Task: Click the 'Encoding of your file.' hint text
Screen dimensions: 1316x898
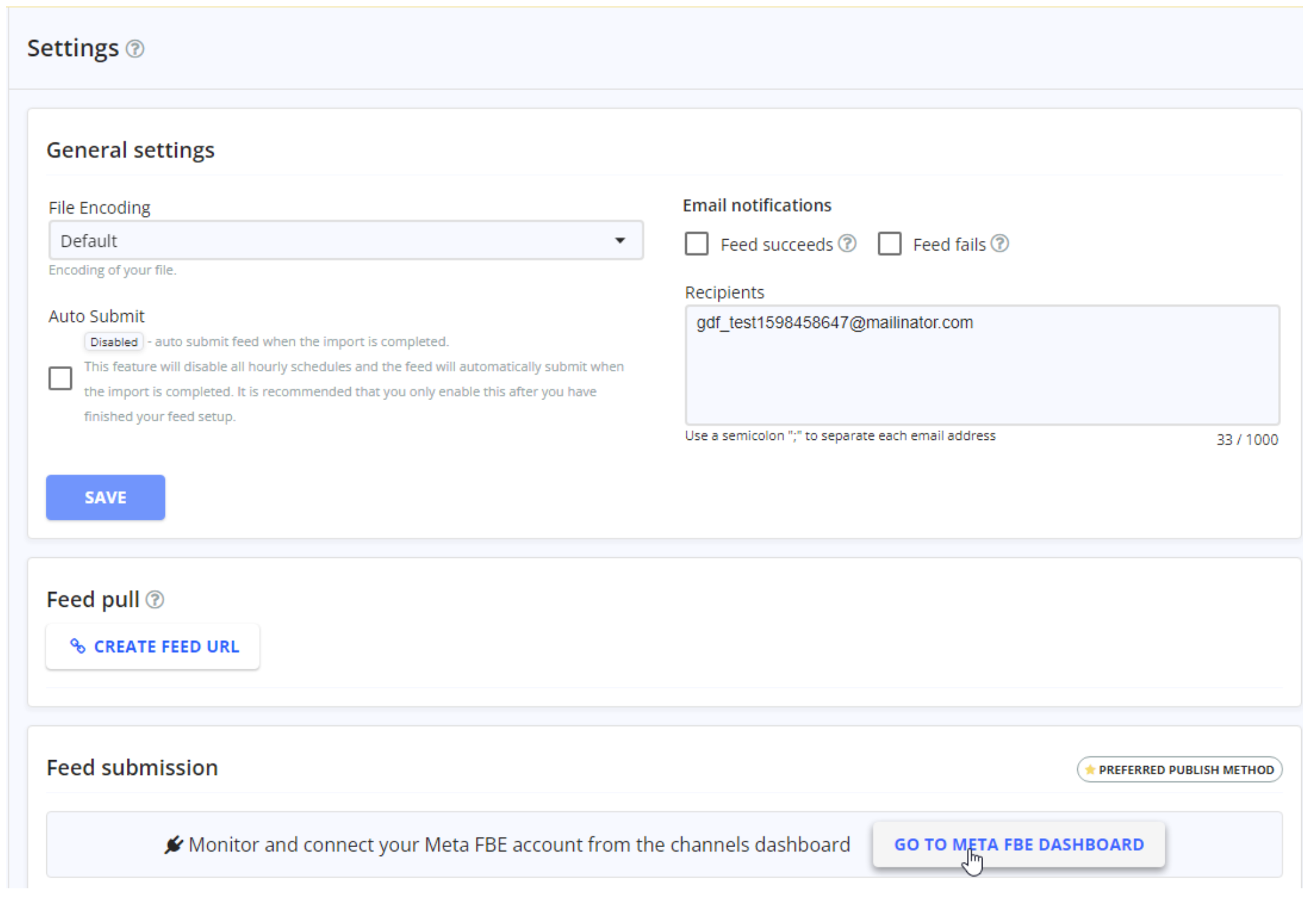Action: pos(113,271)
